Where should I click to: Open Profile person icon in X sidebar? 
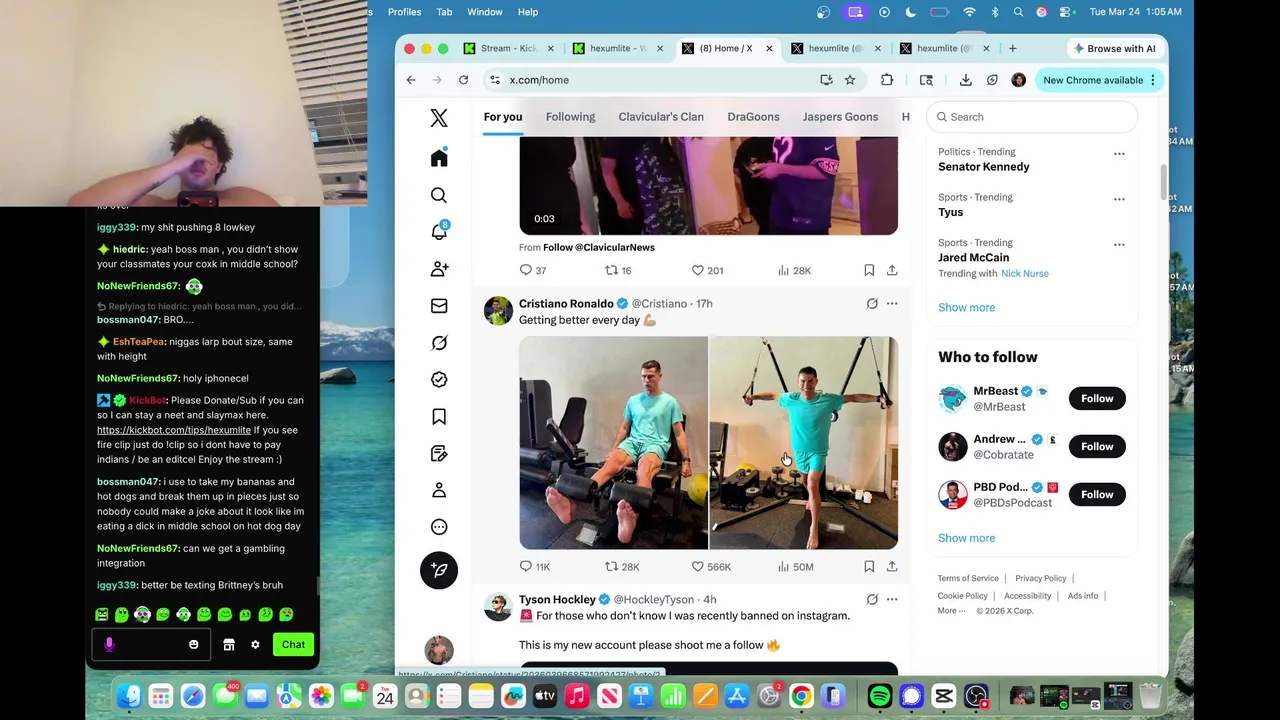tap(439, 490)
